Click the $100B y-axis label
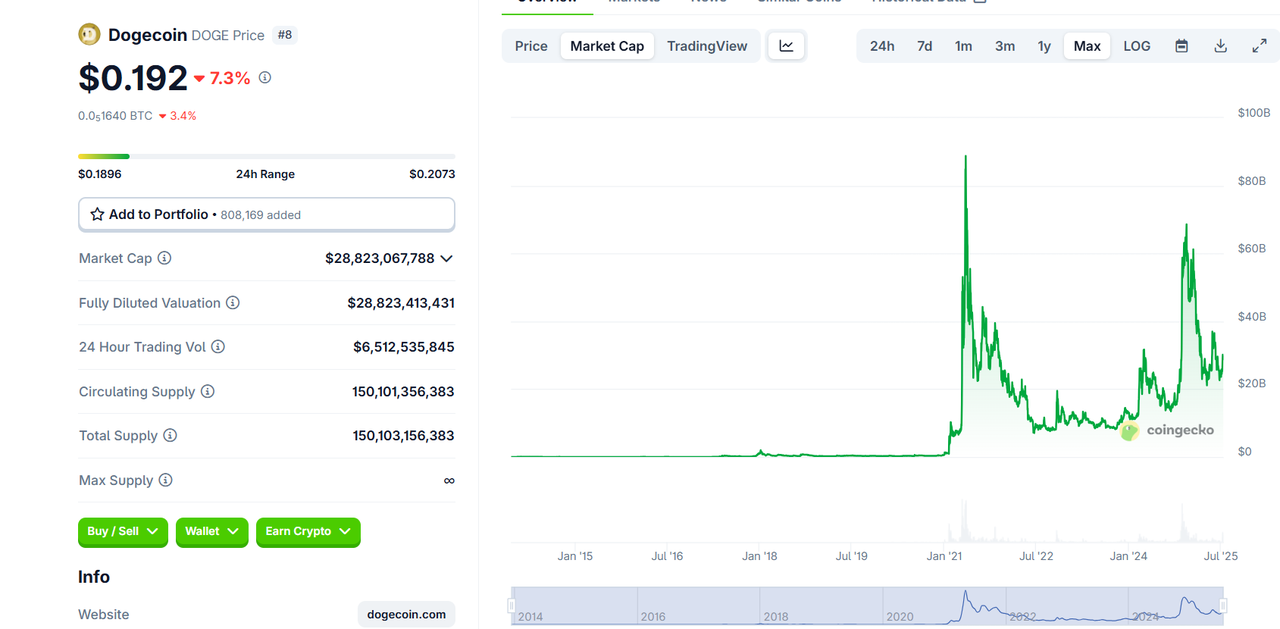Viewport: 1280px width, 629px height. 1254,113
